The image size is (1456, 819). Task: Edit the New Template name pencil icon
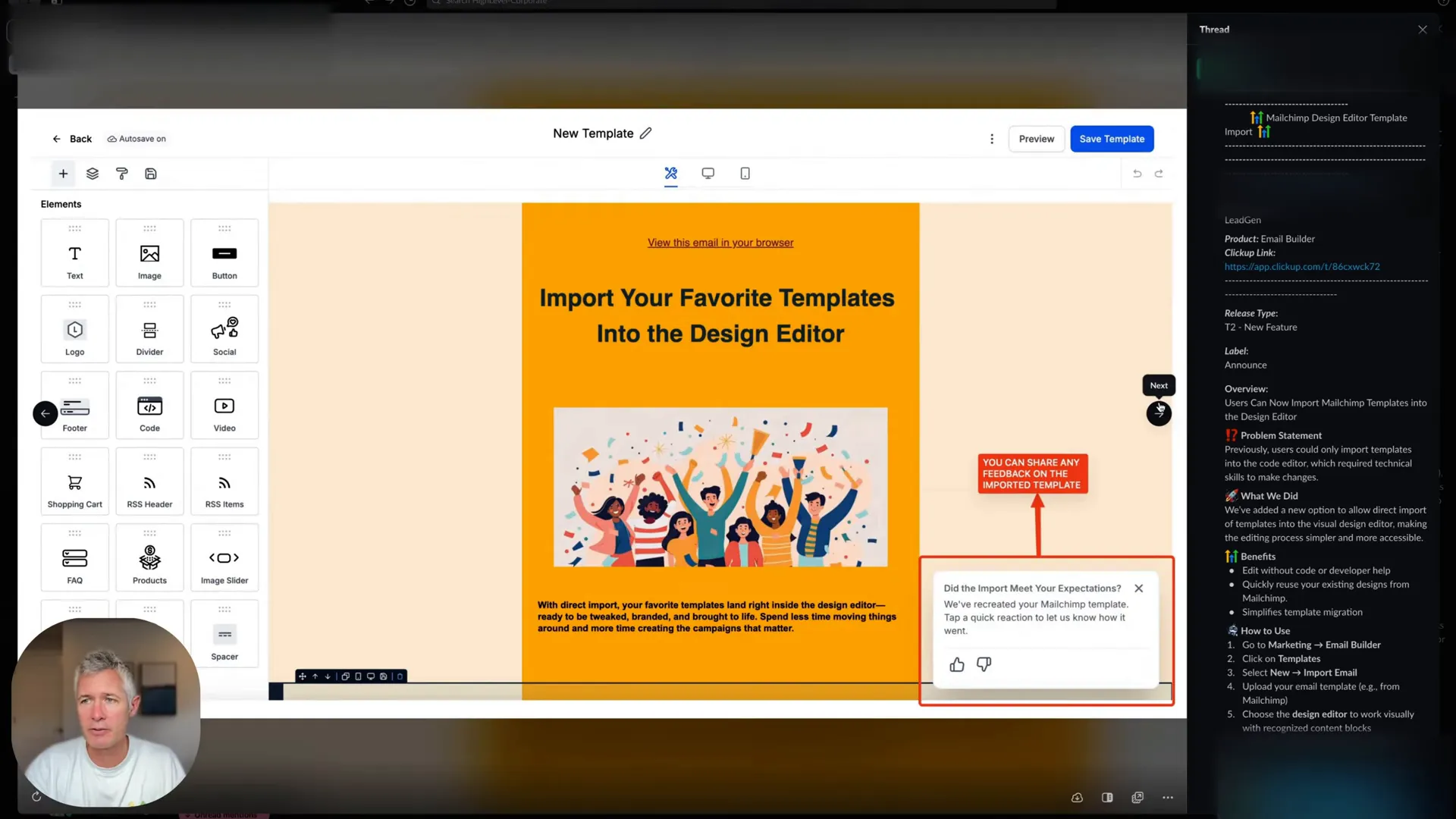pos(645,133)
